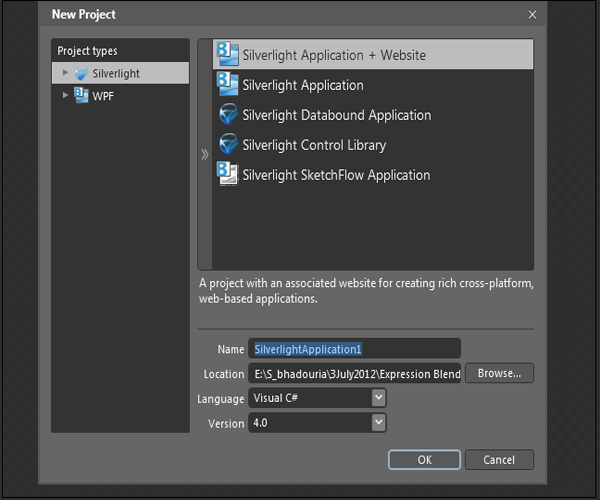Click the WPF project type icon

coord(82,96)
